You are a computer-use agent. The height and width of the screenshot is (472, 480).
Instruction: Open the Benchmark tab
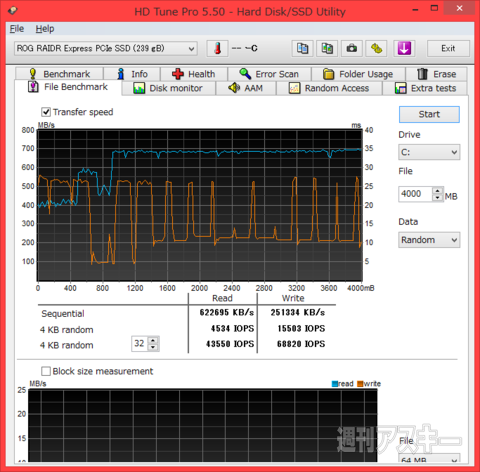(x=60, y=74)
